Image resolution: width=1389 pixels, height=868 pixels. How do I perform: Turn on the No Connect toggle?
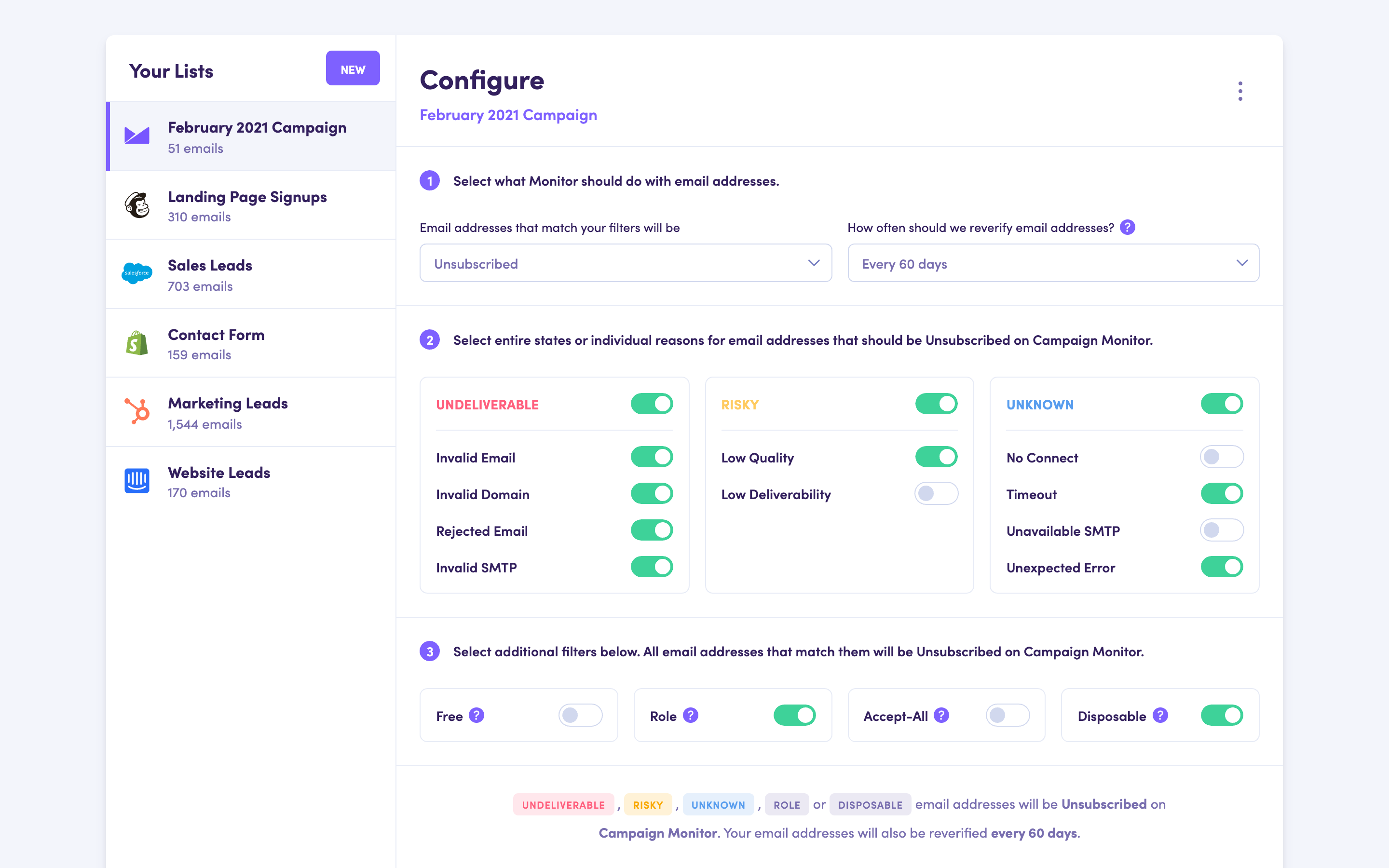tap(1221, 458)
